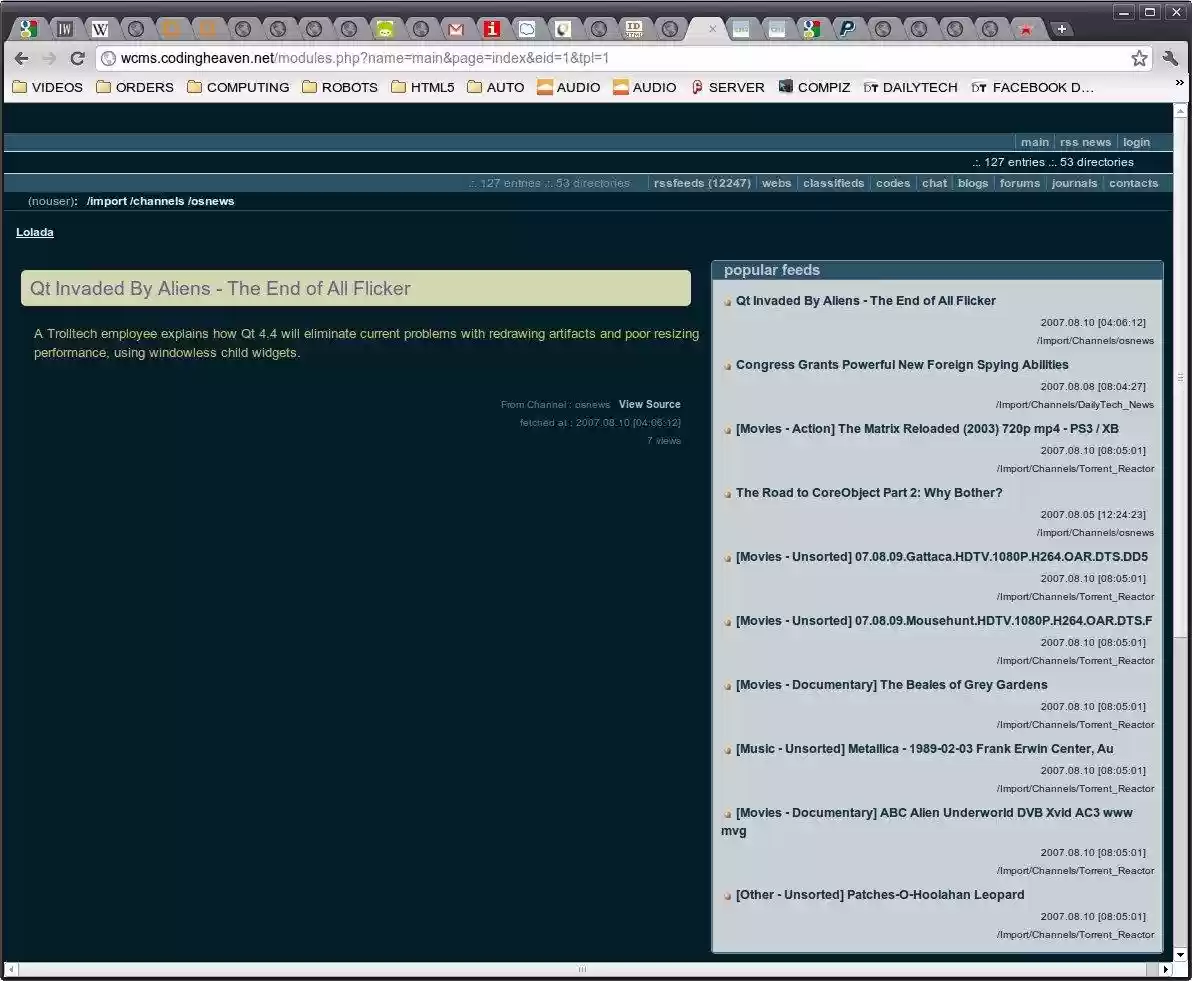Open the Metallica 1989-02-03 feed entry
The height and width of the screenshot is (981, 1192).
point(924,748)
